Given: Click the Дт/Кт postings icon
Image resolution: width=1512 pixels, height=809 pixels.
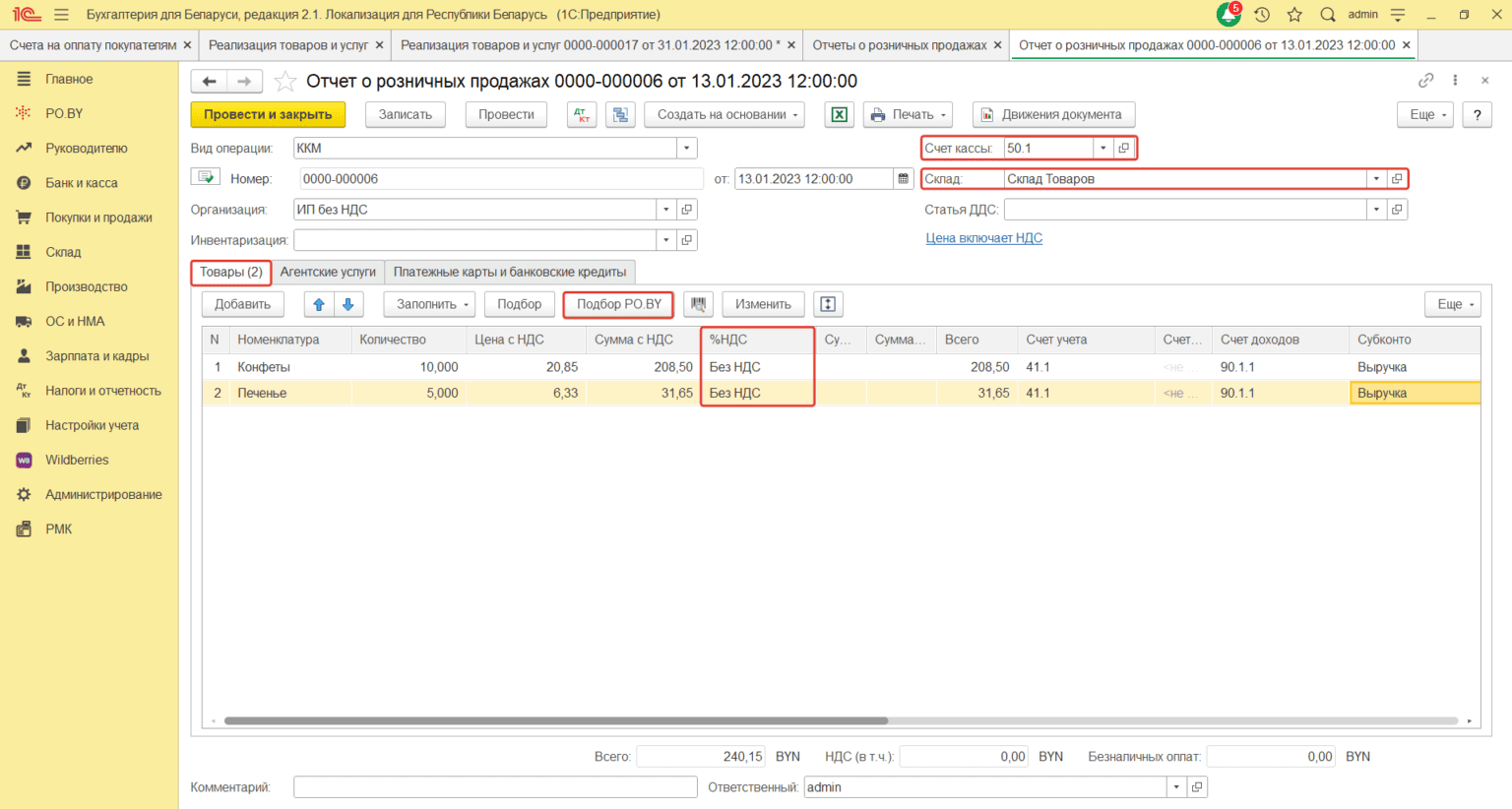Looking at the screenshot, I should point(582,115).
